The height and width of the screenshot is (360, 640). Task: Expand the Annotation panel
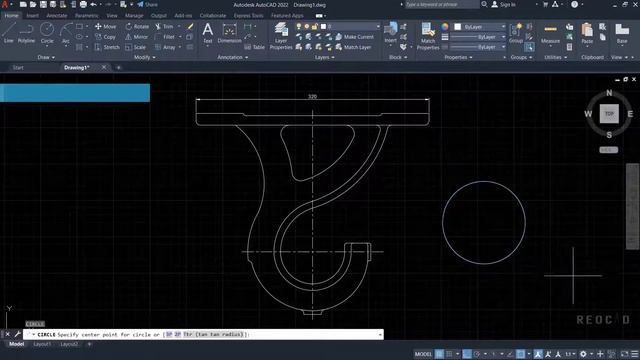232,58
